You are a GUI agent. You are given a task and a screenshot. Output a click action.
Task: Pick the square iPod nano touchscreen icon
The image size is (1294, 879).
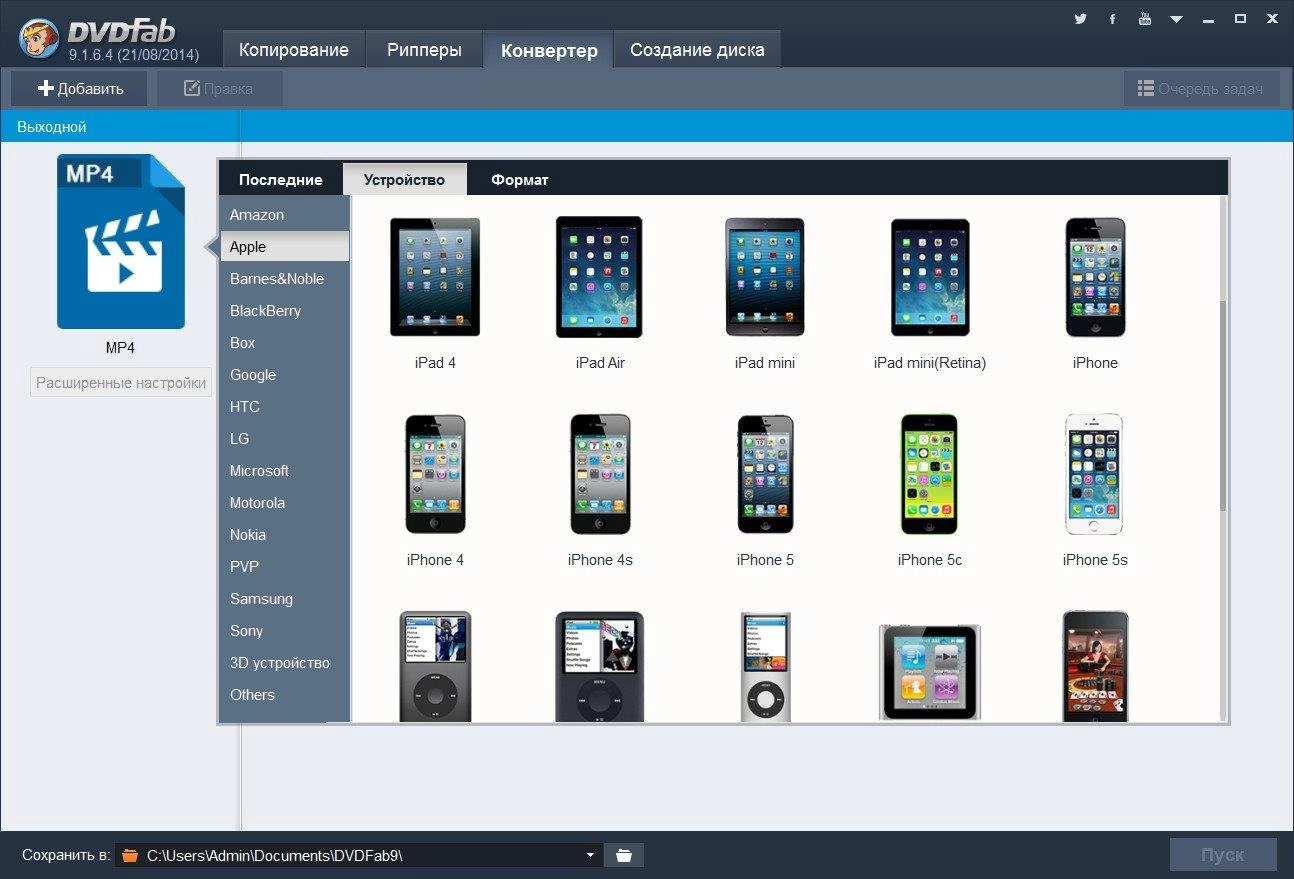(930, 671)
